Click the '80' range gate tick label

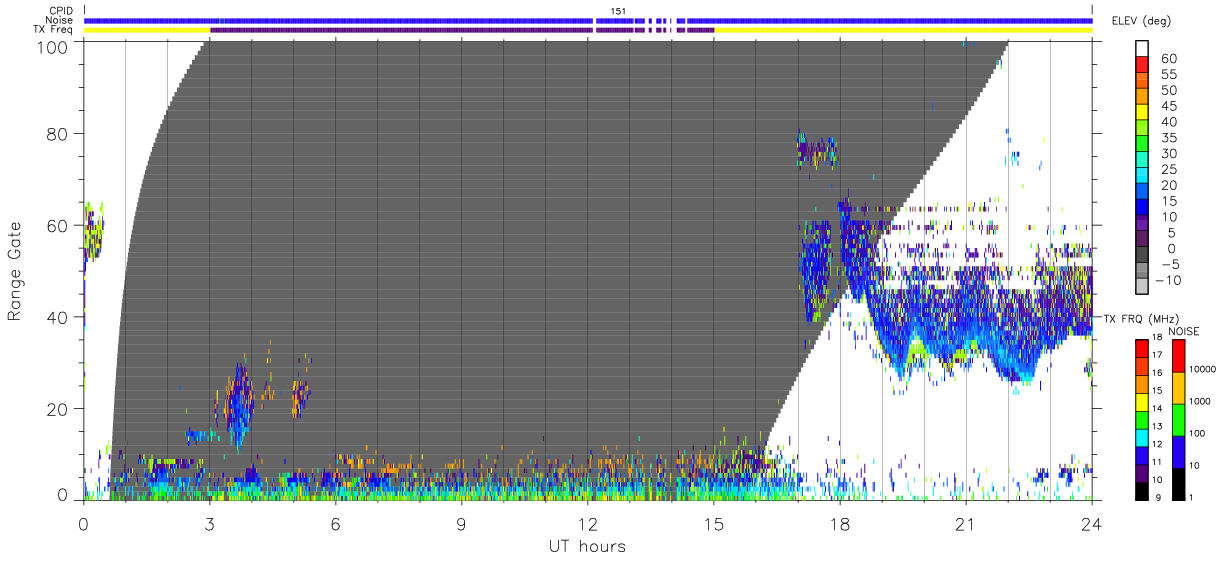58,134
